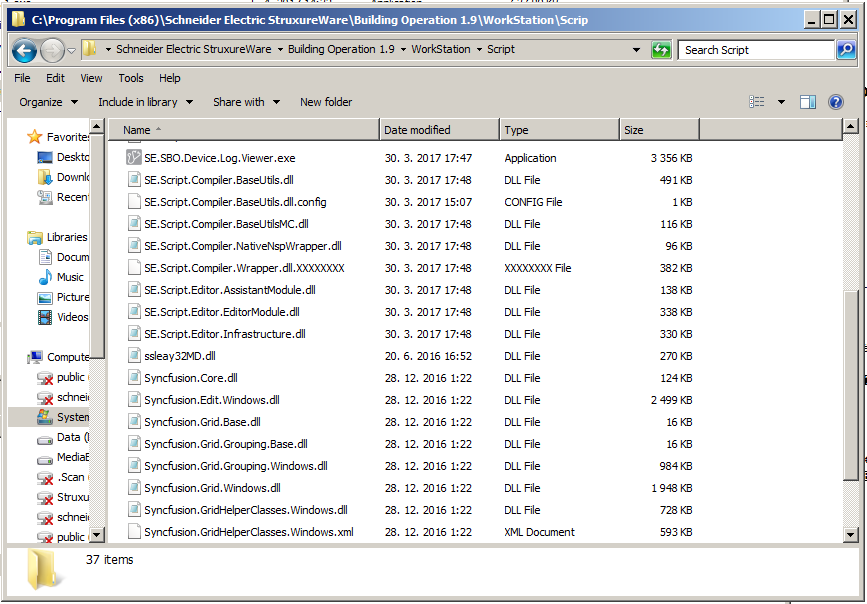Open the address bar history dropdown arrow
The image size is (867, 604).
(636, 50)
